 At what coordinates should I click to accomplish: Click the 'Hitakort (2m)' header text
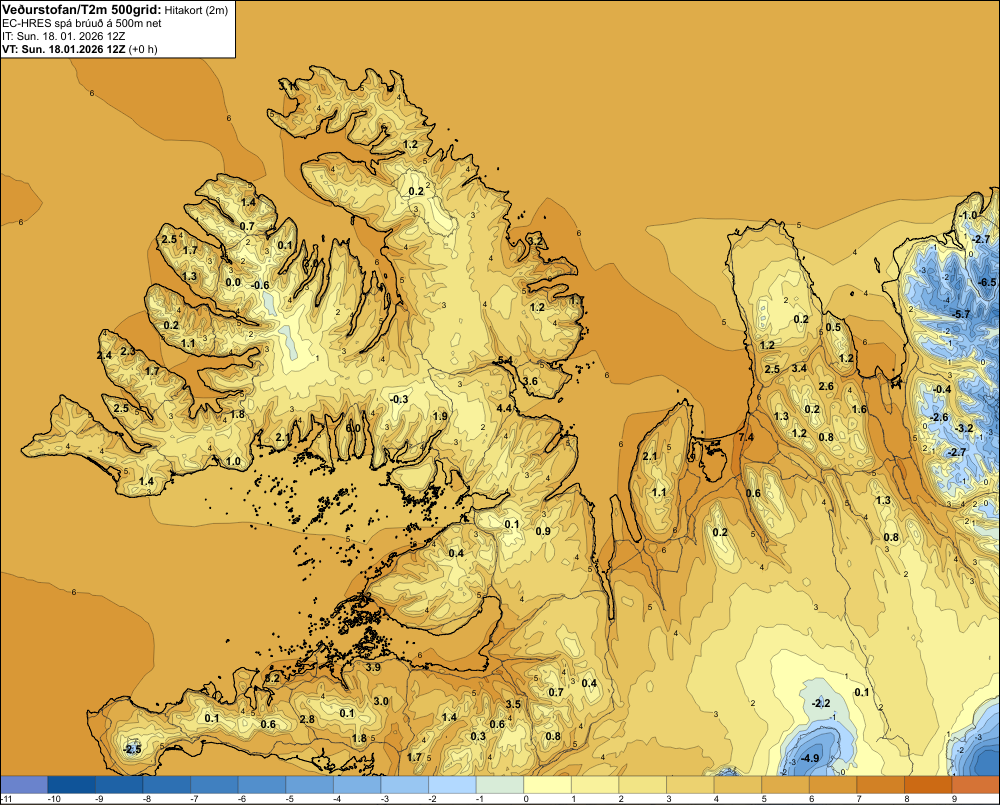click(x=196, y=10)
